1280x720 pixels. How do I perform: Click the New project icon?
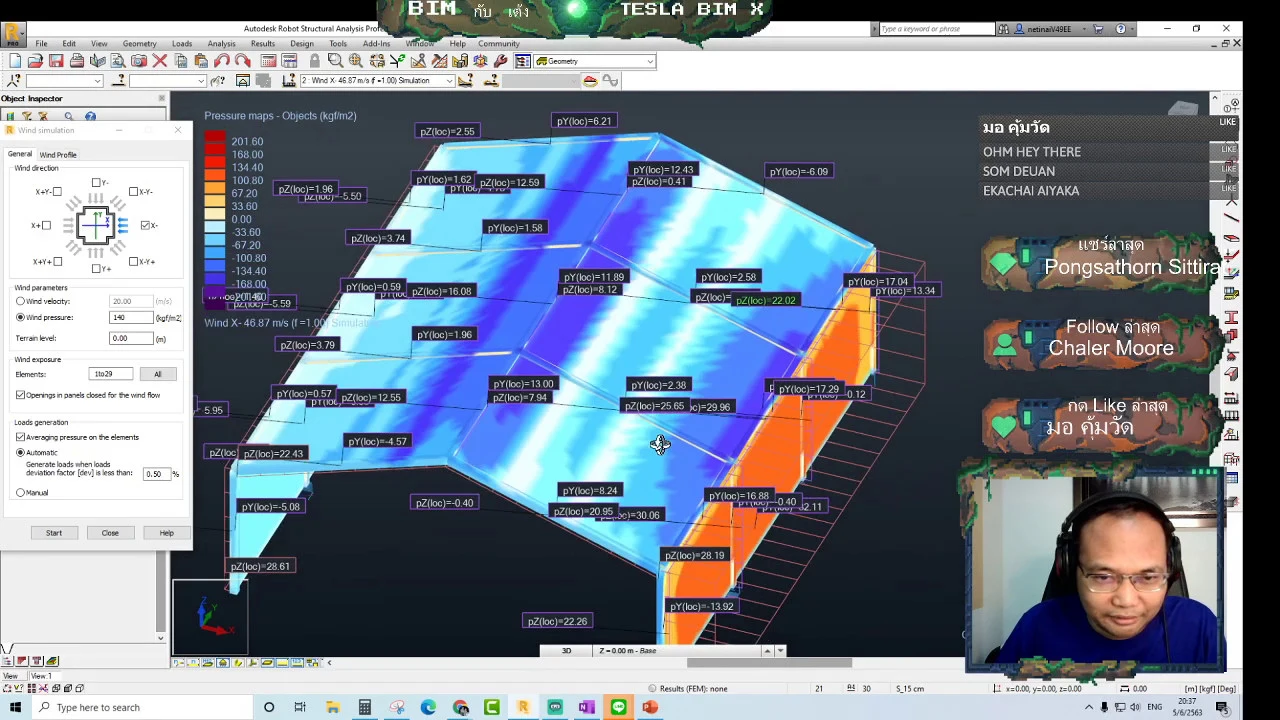14,61
